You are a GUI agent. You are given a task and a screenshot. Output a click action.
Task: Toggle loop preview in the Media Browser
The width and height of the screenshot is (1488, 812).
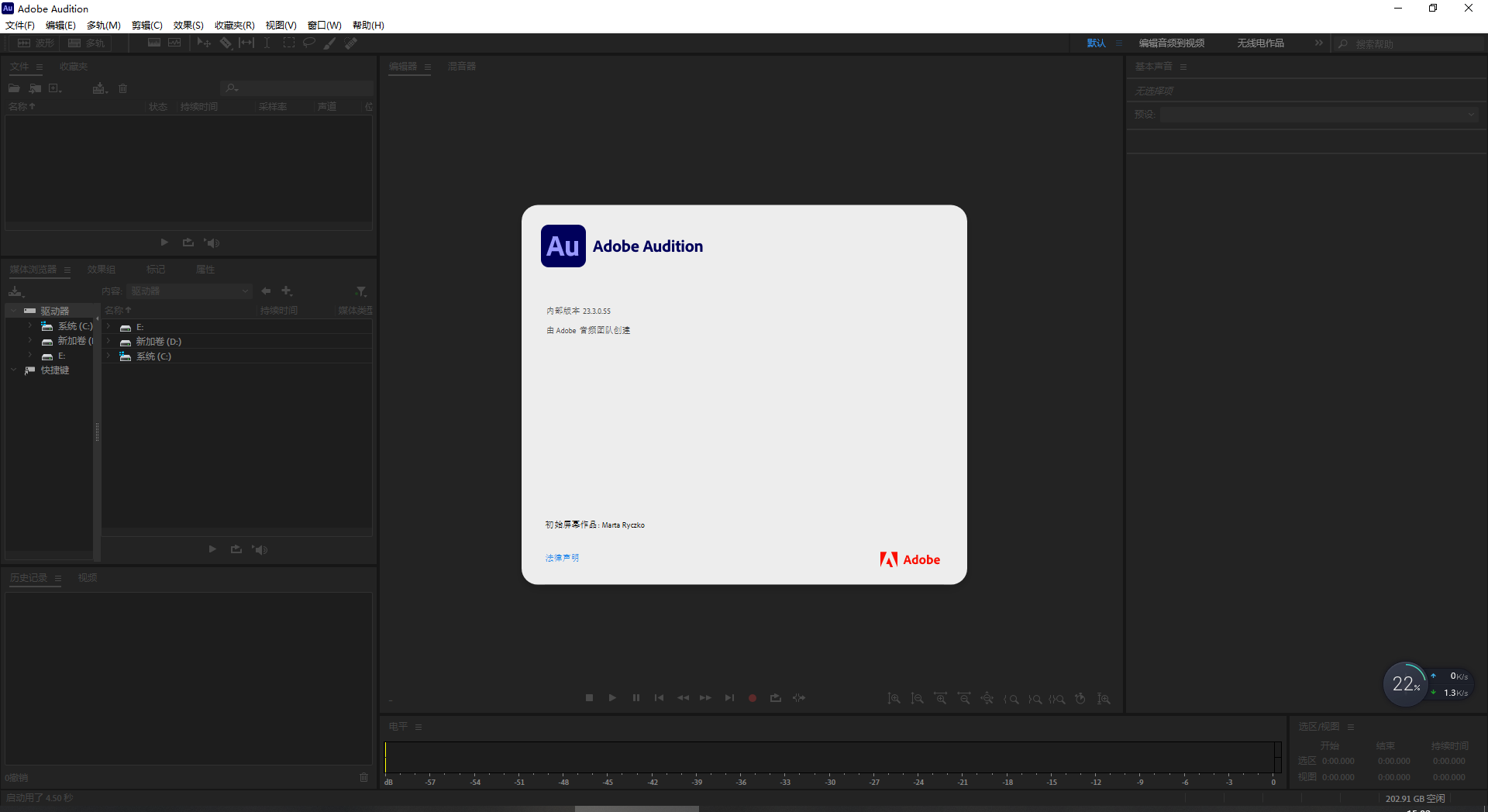coord(236,549)
